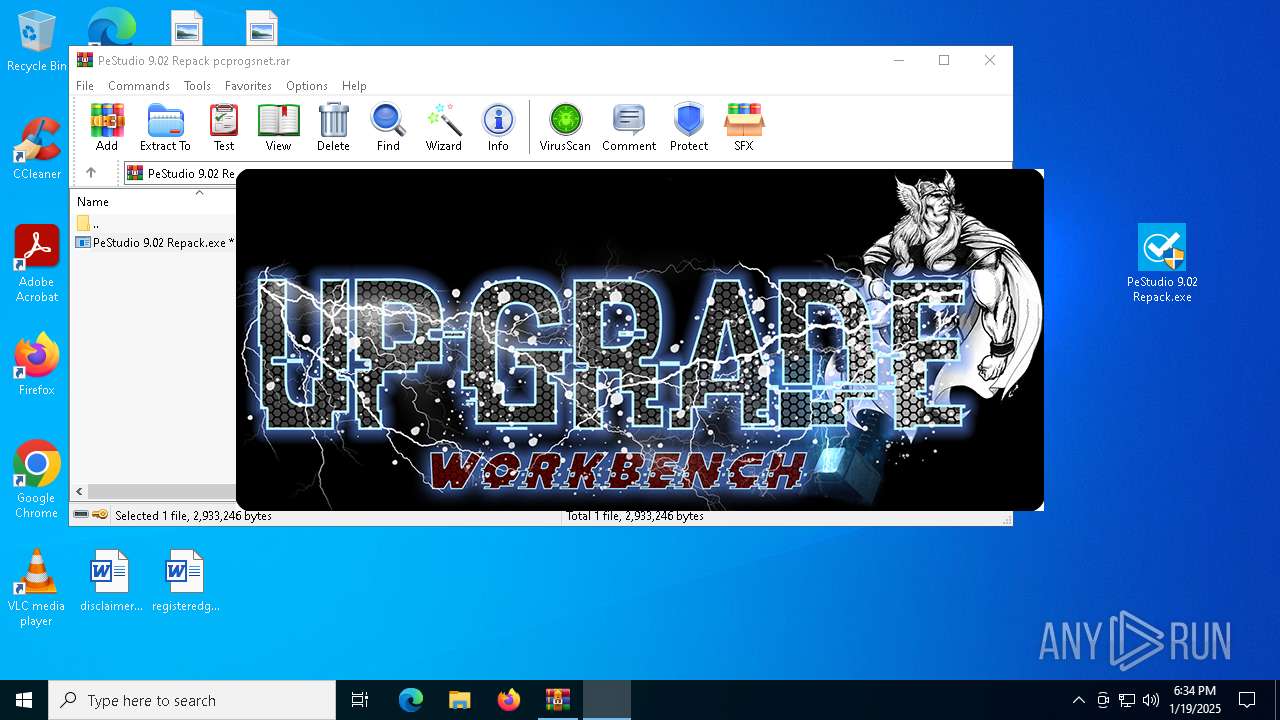Click the Comment toolbar icon
The image size is (1280, 720).
pos(629,127)
